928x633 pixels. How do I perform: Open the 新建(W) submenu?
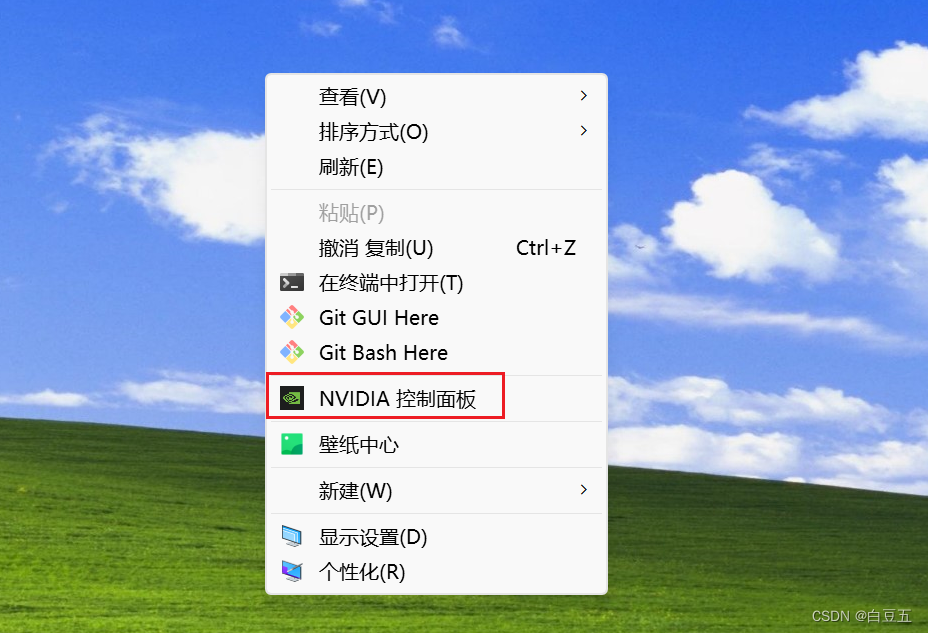(436, 490)
